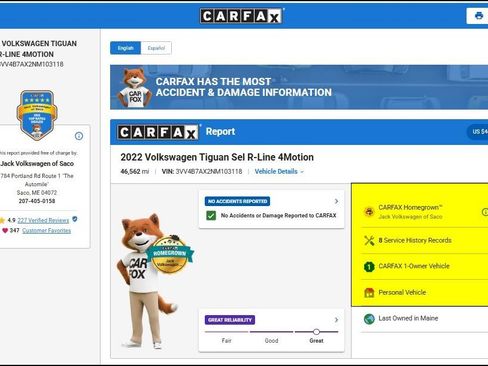Click the CARFAX 1-Owner Vehicle green badge icon
Viewport: 488px width, 366px height.
coord(369,267)
